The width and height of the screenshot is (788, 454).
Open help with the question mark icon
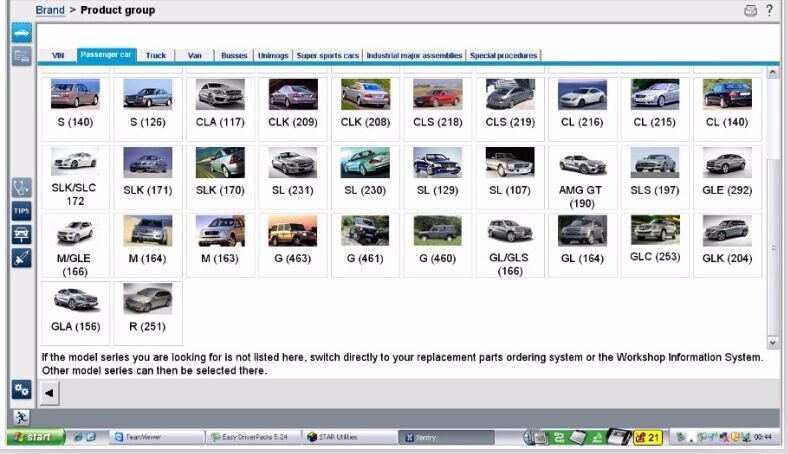769,10
